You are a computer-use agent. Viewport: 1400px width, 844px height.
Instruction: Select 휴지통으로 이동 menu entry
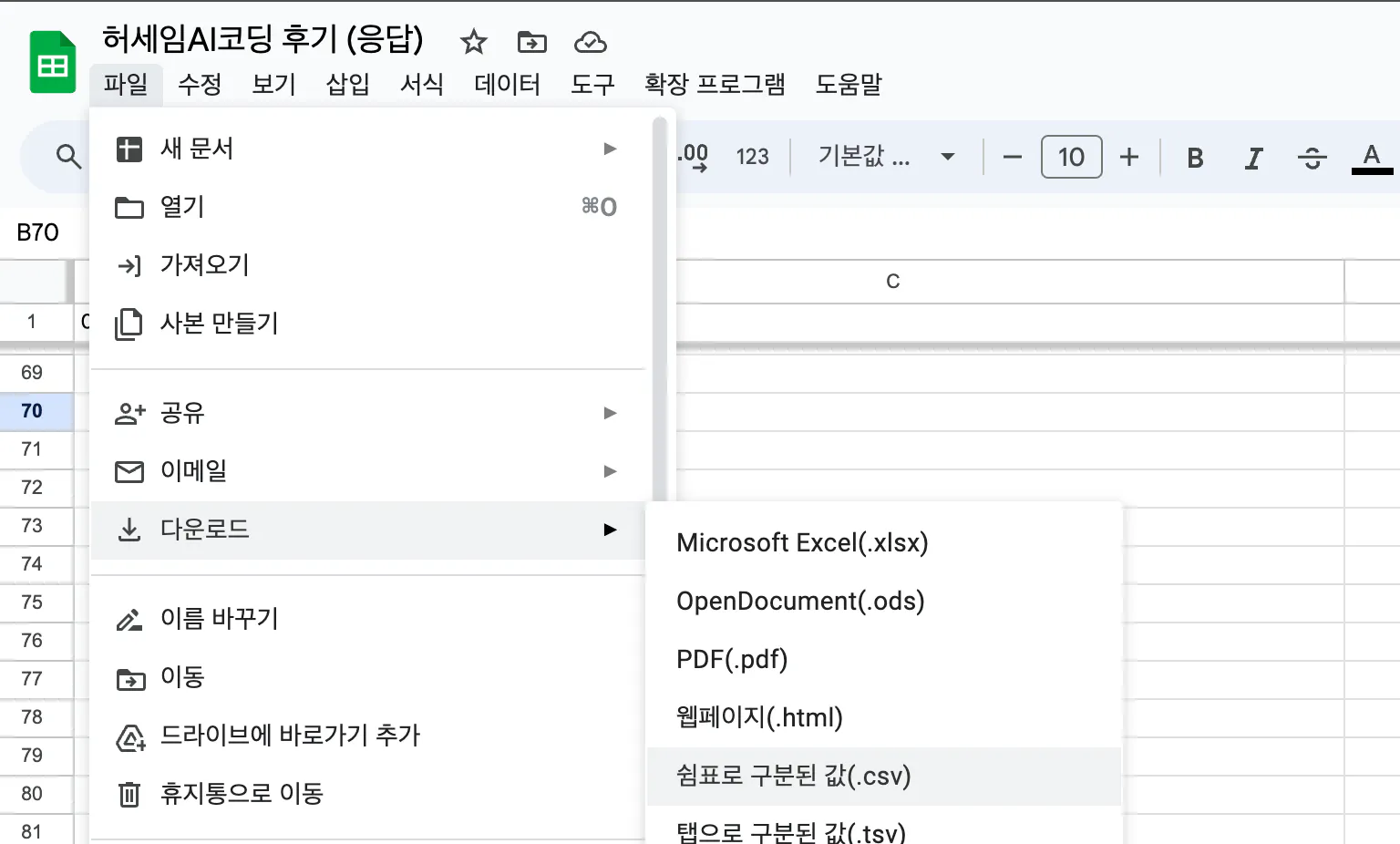(368, 794)
